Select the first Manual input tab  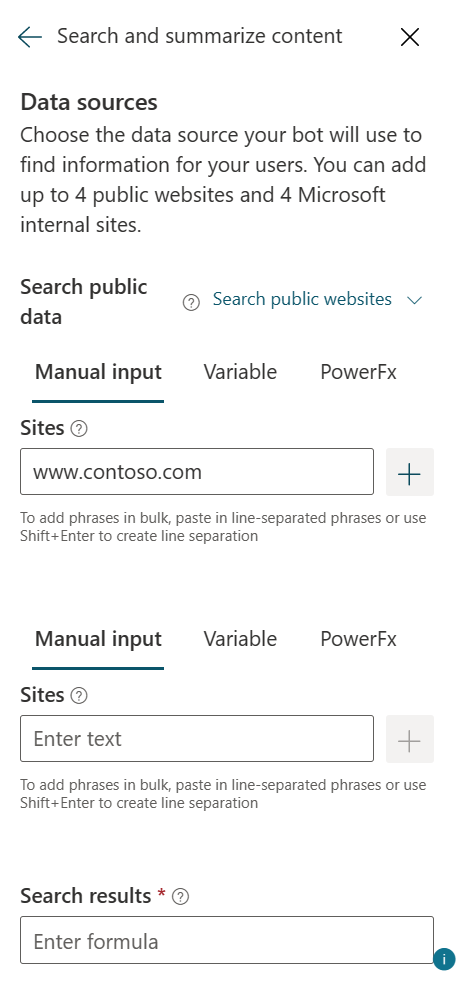click(x=98, y=372)
